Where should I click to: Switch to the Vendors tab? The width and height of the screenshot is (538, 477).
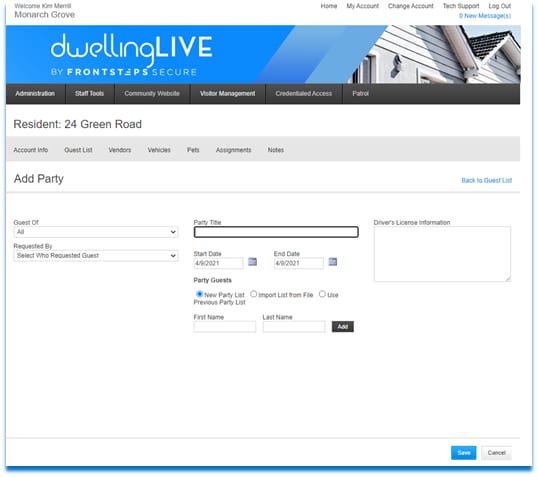click(120, 150)
